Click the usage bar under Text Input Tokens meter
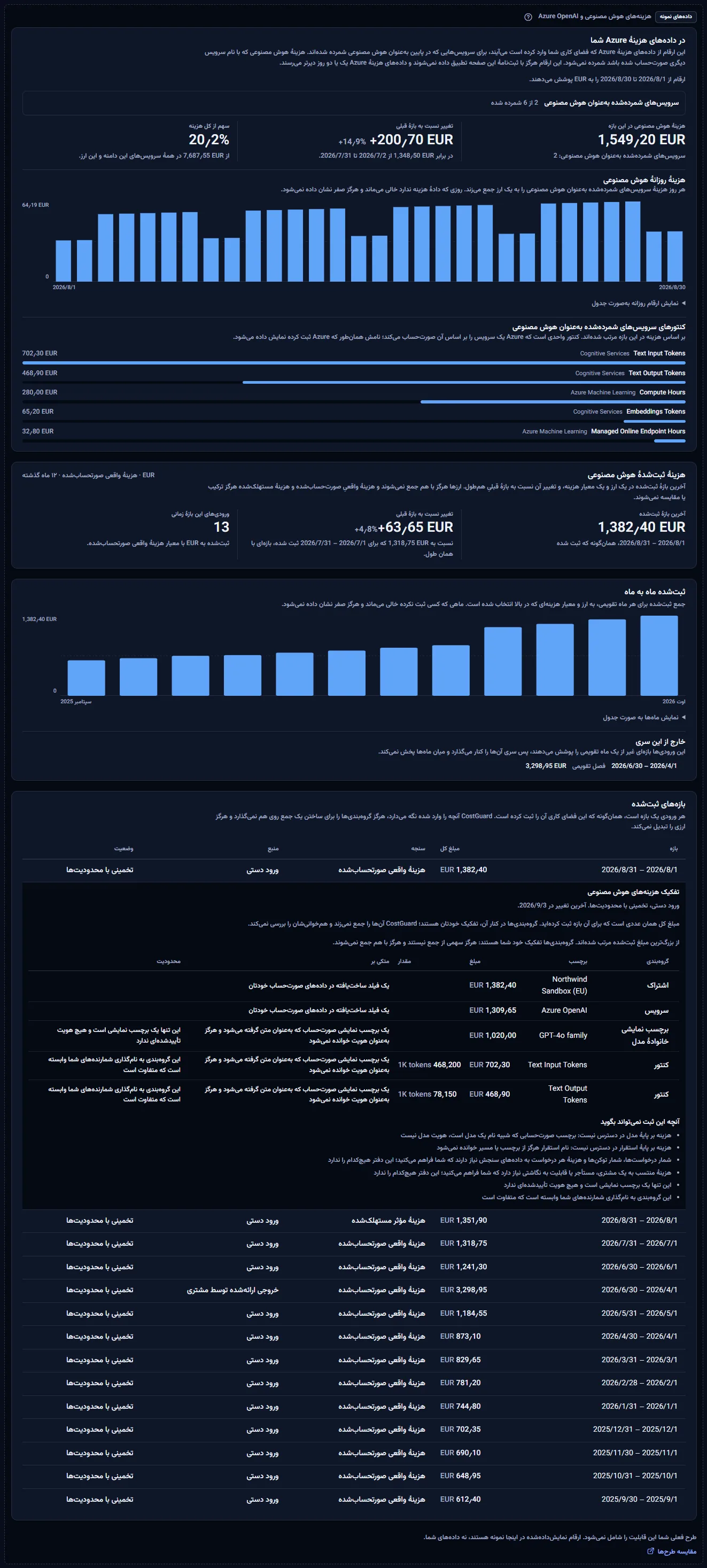Viewport: 707px width, 1568px height. [x=354, y=363]
